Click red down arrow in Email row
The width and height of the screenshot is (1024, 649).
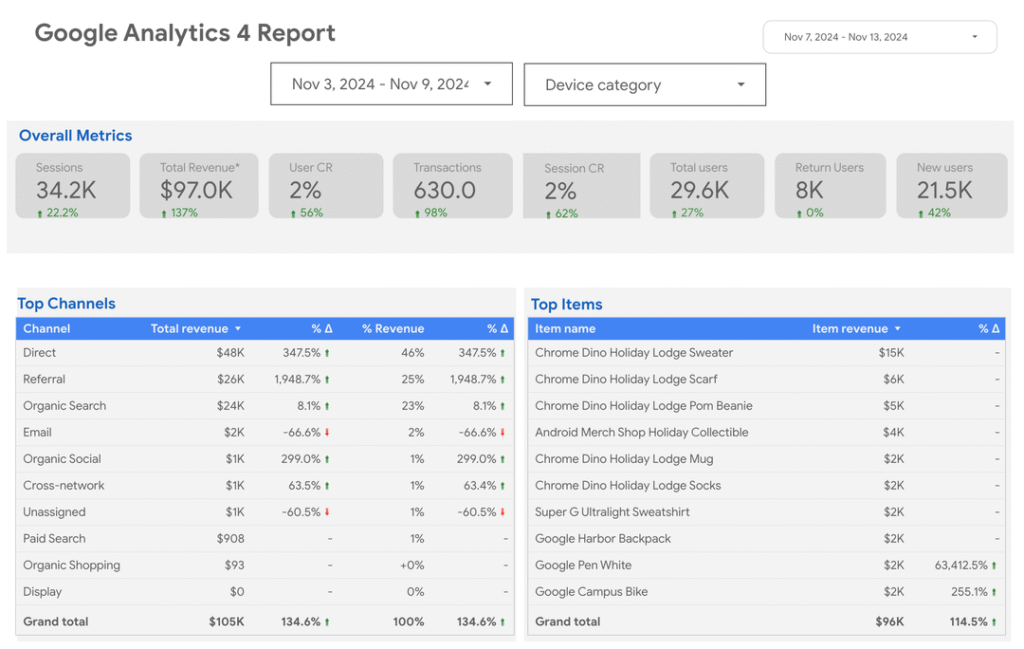pyautogui.click(x=327, y=433)
